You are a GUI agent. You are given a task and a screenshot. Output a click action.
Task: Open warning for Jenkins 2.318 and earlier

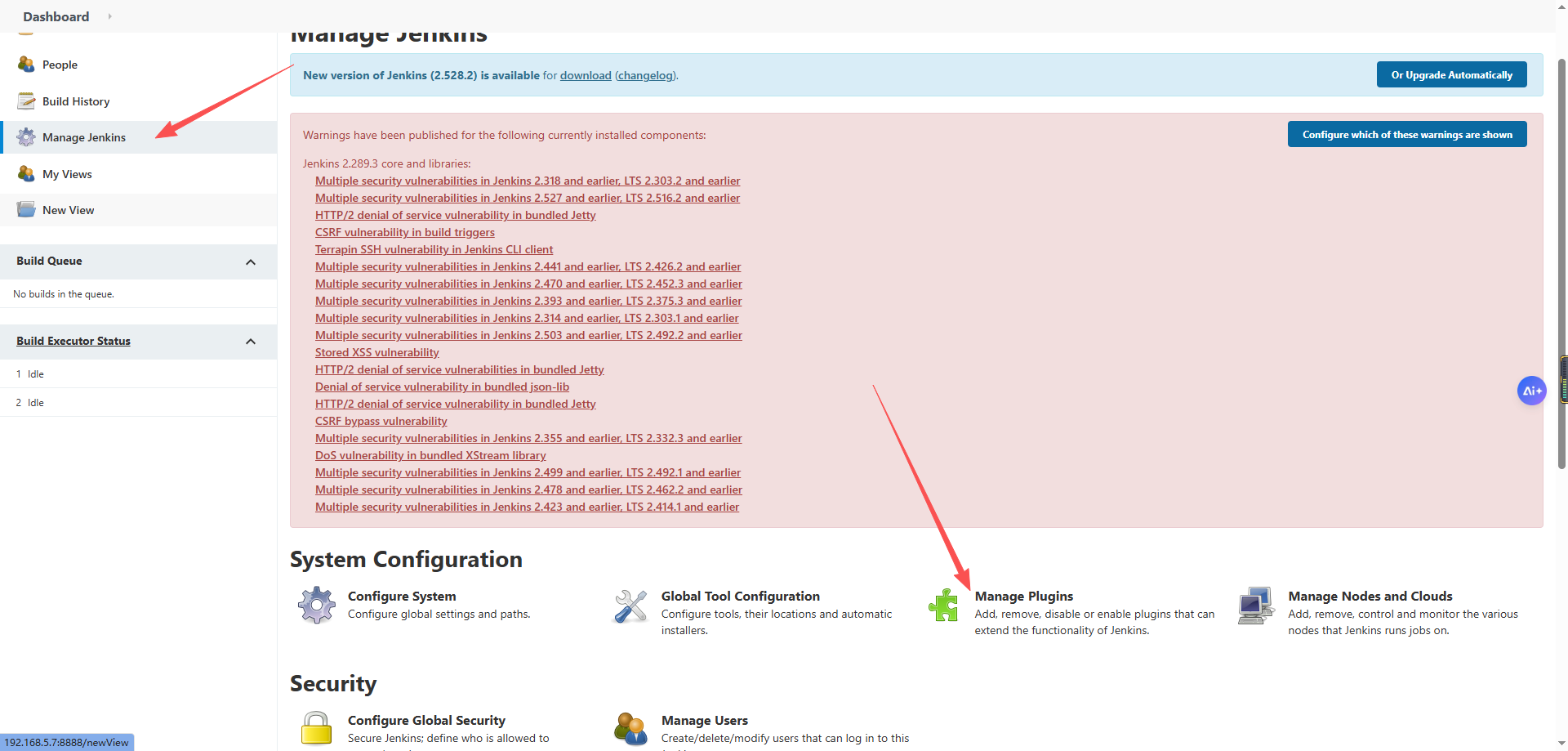pos(528,181)
